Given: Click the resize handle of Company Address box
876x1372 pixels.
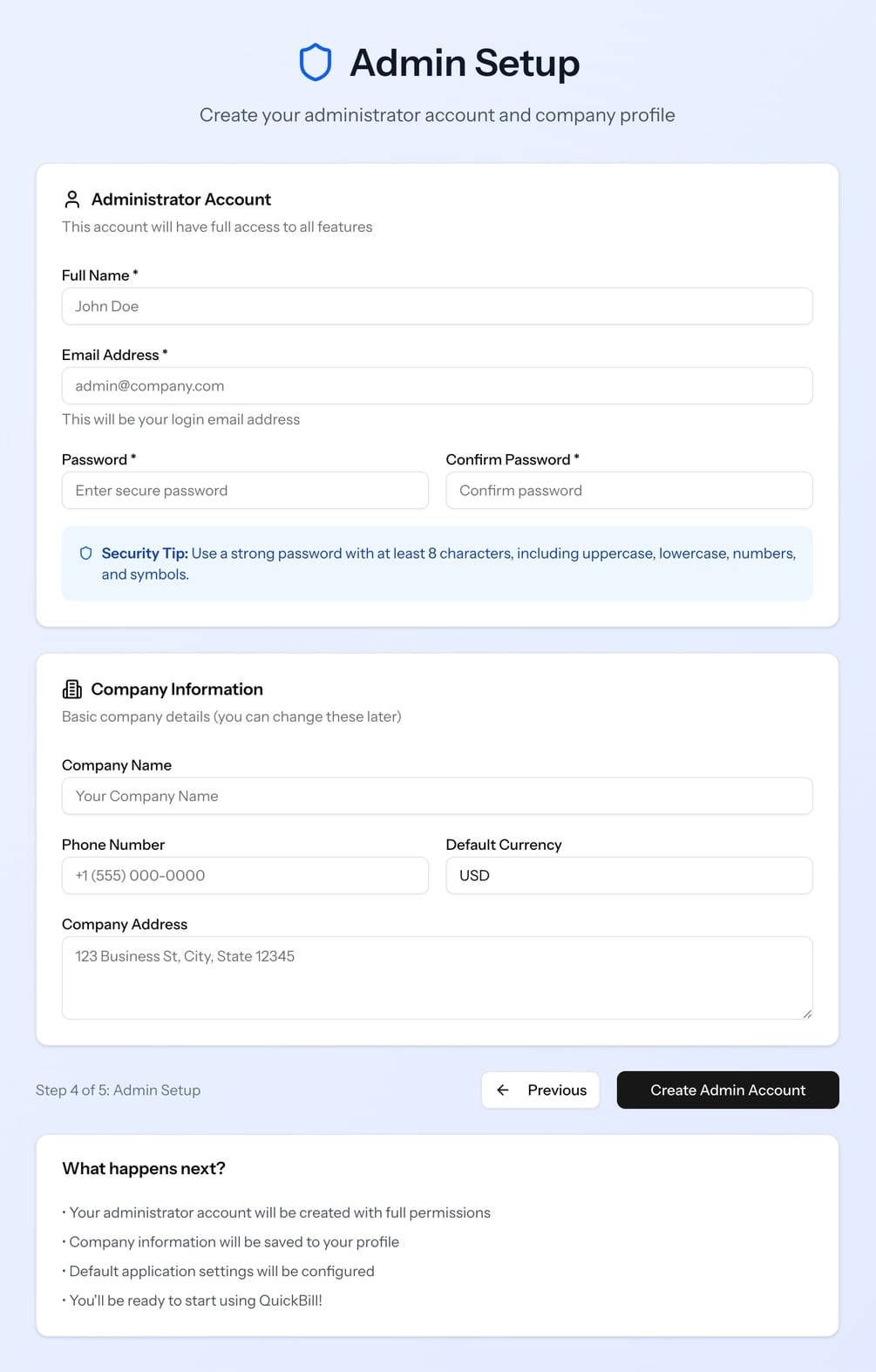Looking at the screenshot, I should 807,1014.
